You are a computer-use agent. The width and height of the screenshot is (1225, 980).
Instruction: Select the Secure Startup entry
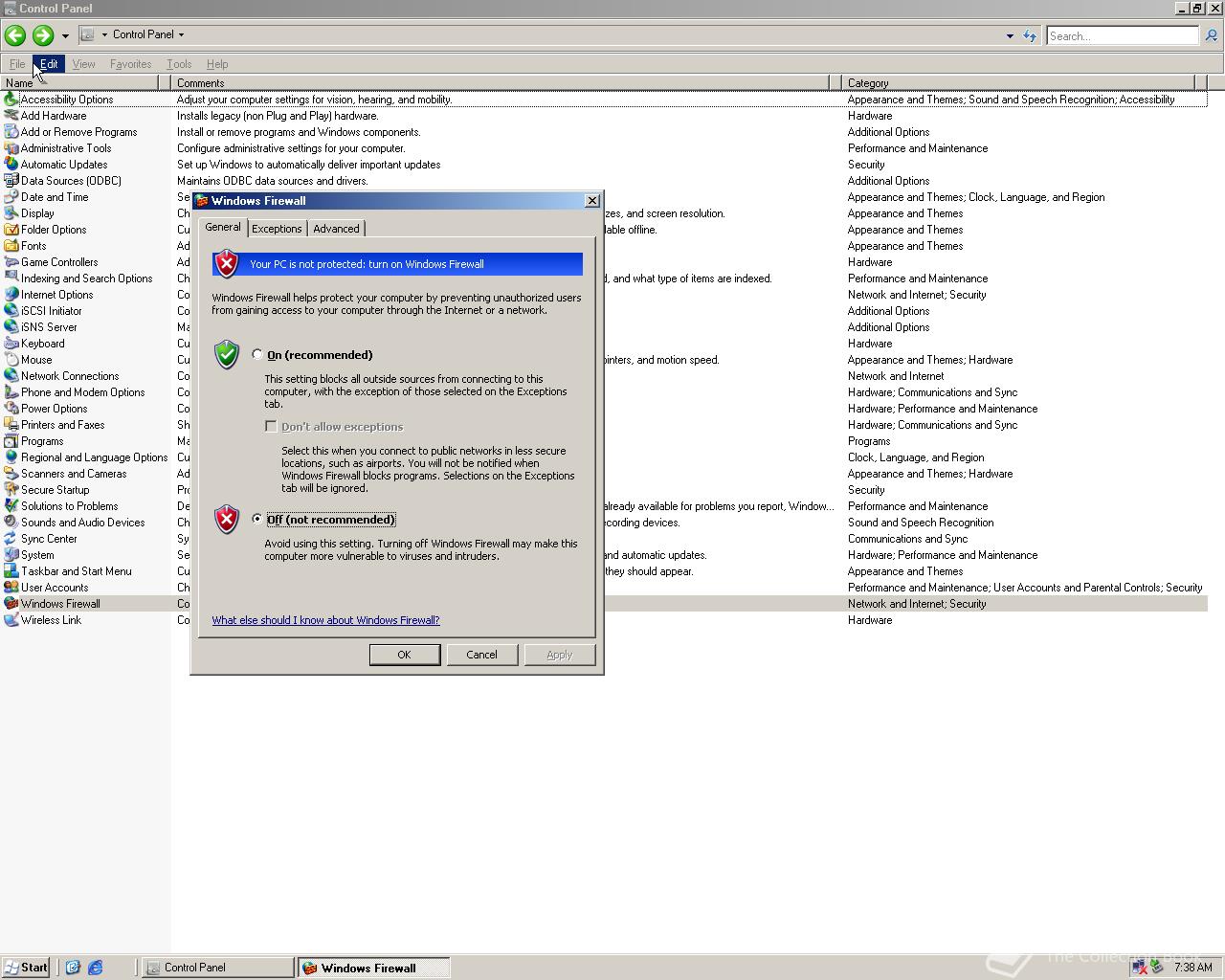click(x=55, y=490)
